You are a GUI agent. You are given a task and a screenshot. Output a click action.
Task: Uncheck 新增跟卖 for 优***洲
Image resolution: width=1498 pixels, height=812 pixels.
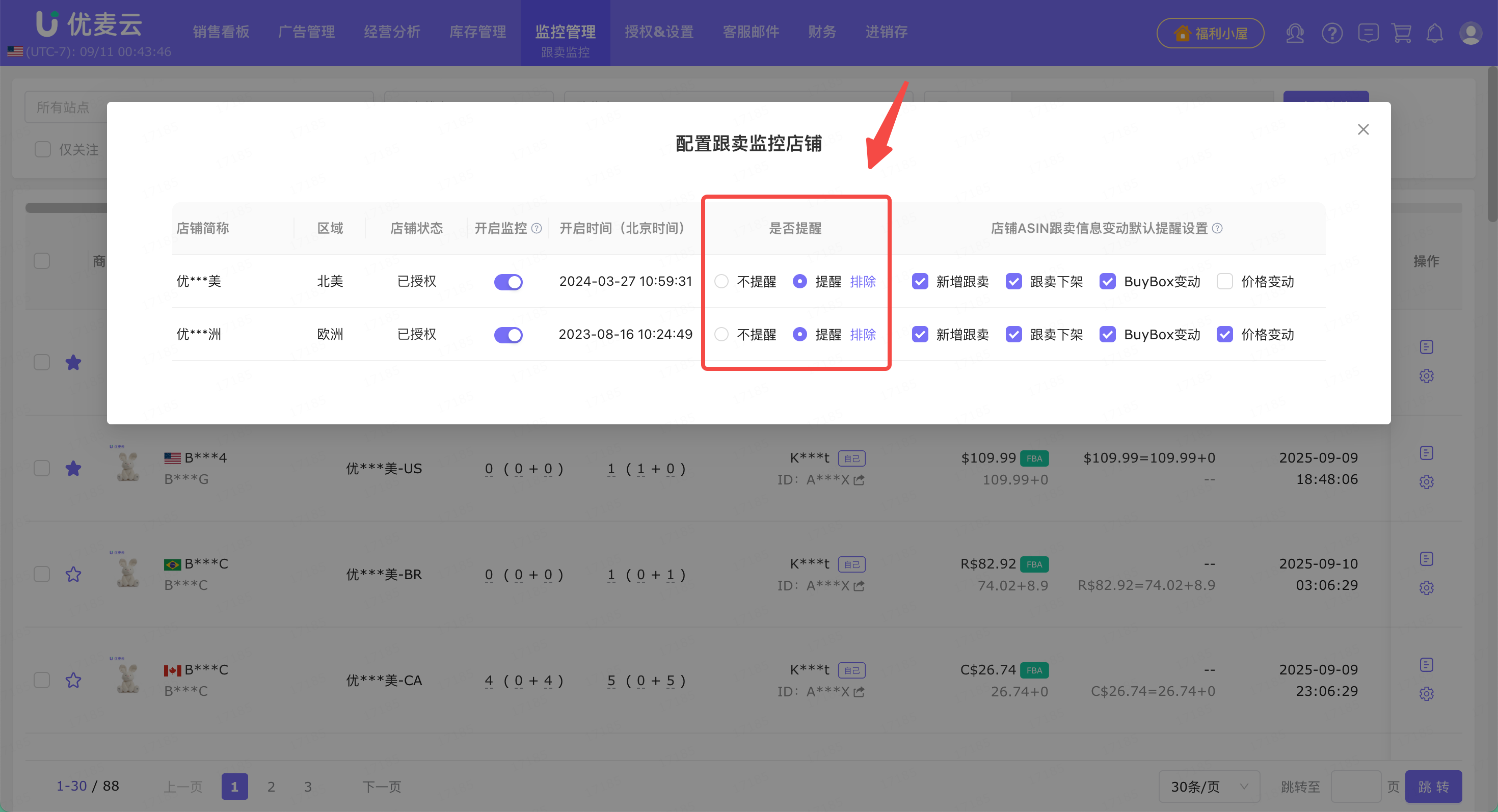tap(920, 334)
